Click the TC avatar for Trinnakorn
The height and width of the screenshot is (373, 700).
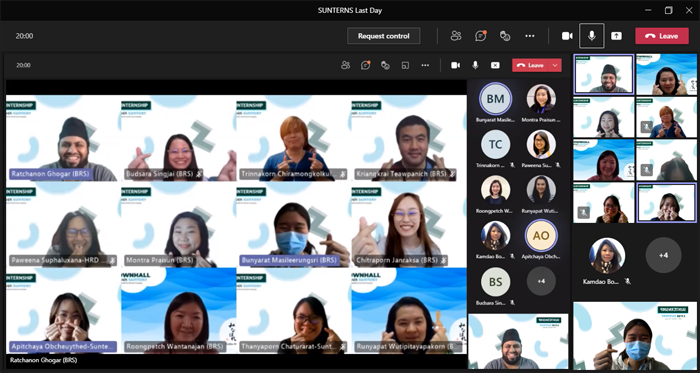click(496, 145)
